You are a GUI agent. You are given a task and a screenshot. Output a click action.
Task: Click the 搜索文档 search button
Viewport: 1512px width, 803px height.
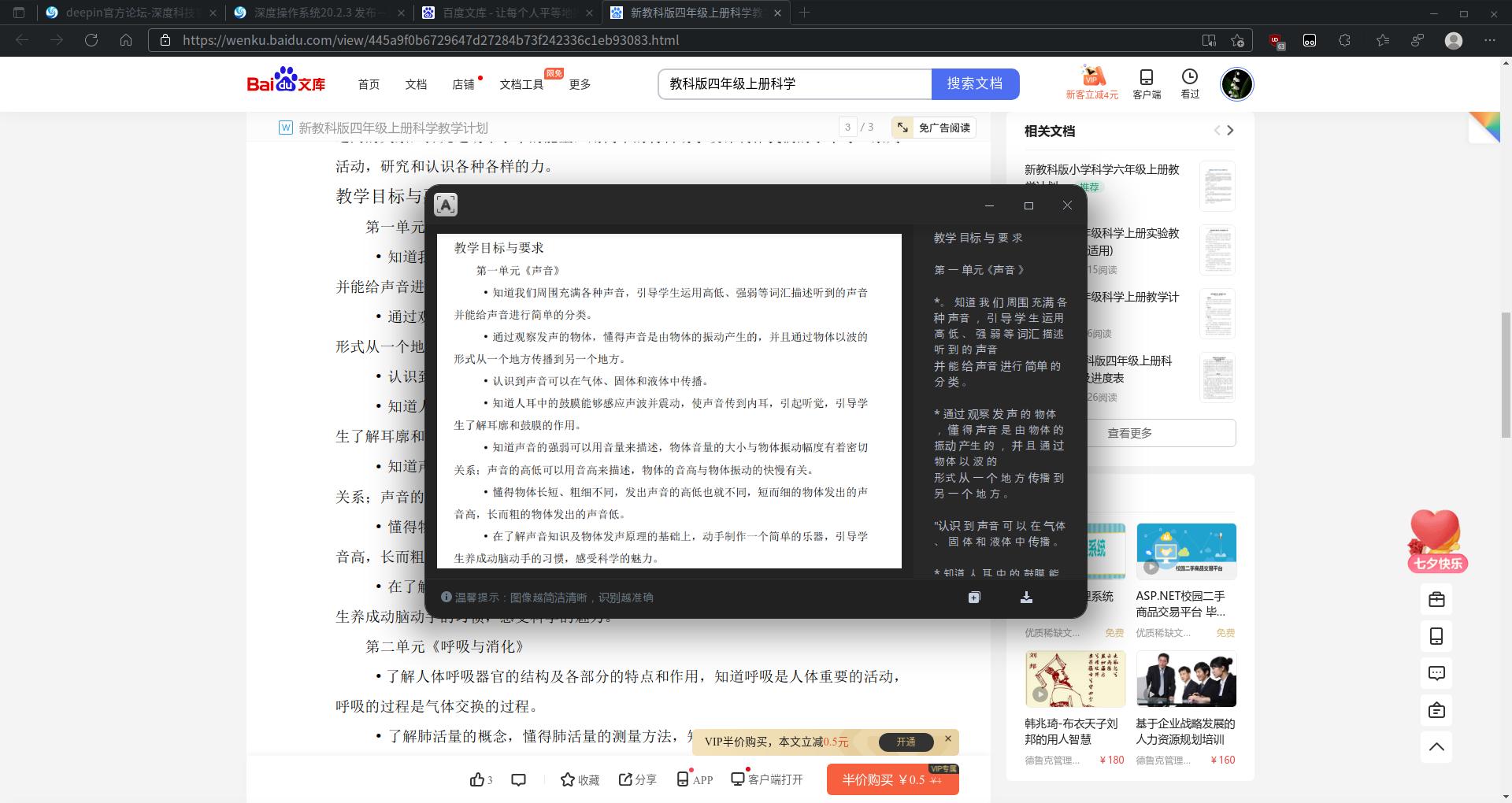point(975,83)
